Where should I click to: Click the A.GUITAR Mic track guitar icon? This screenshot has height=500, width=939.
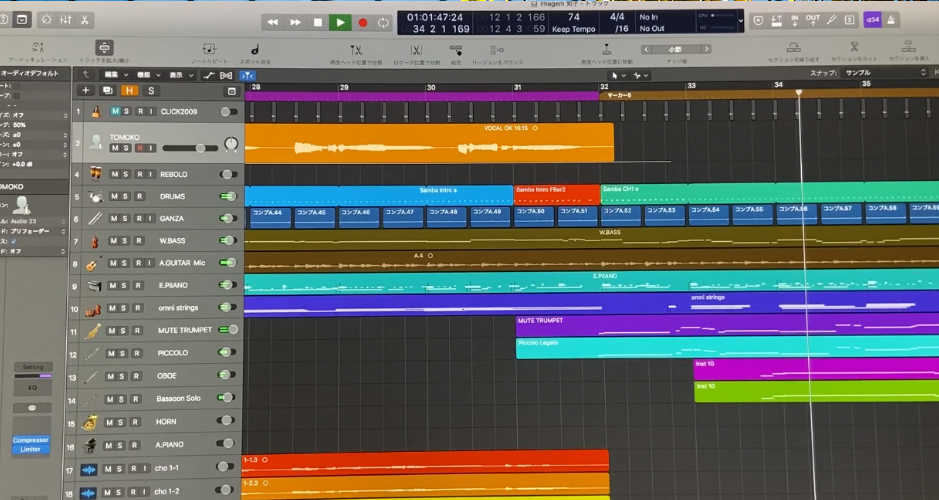(93, 264)
